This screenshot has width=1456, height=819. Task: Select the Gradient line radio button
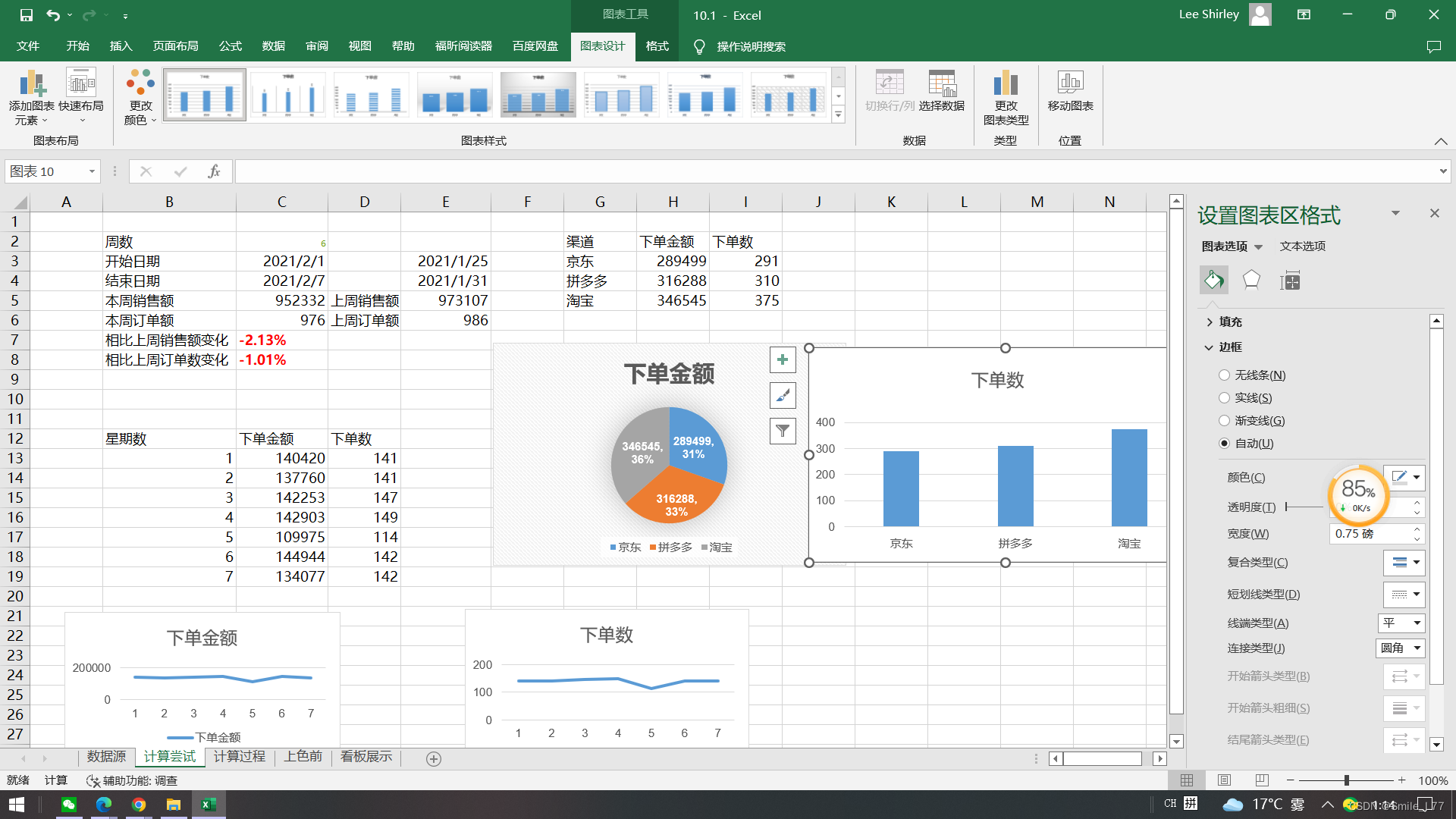1224,421
